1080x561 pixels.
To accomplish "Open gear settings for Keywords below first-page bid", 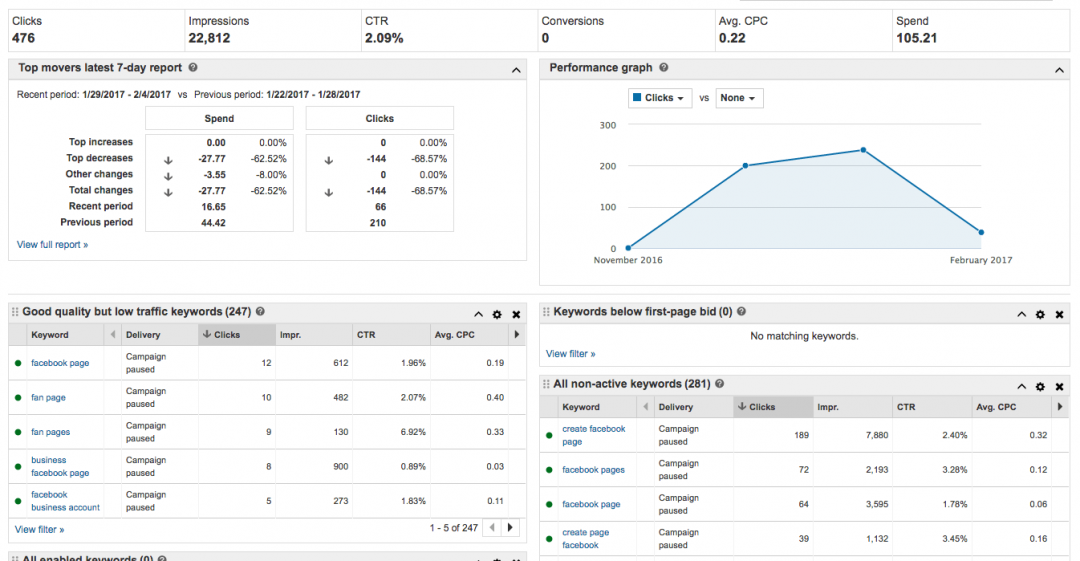I will click(1040, 314).
